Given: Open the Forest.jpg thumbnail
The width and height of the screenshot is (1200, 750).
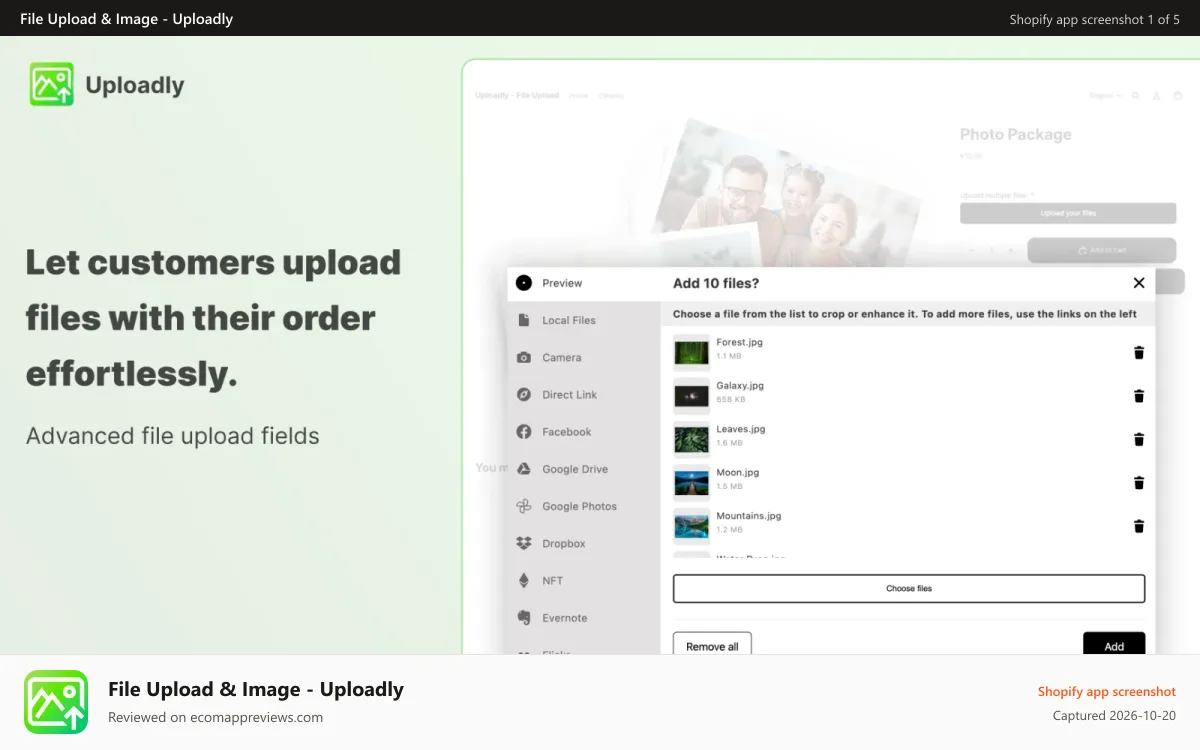Looking at the screenshot, I should [691, 352].
